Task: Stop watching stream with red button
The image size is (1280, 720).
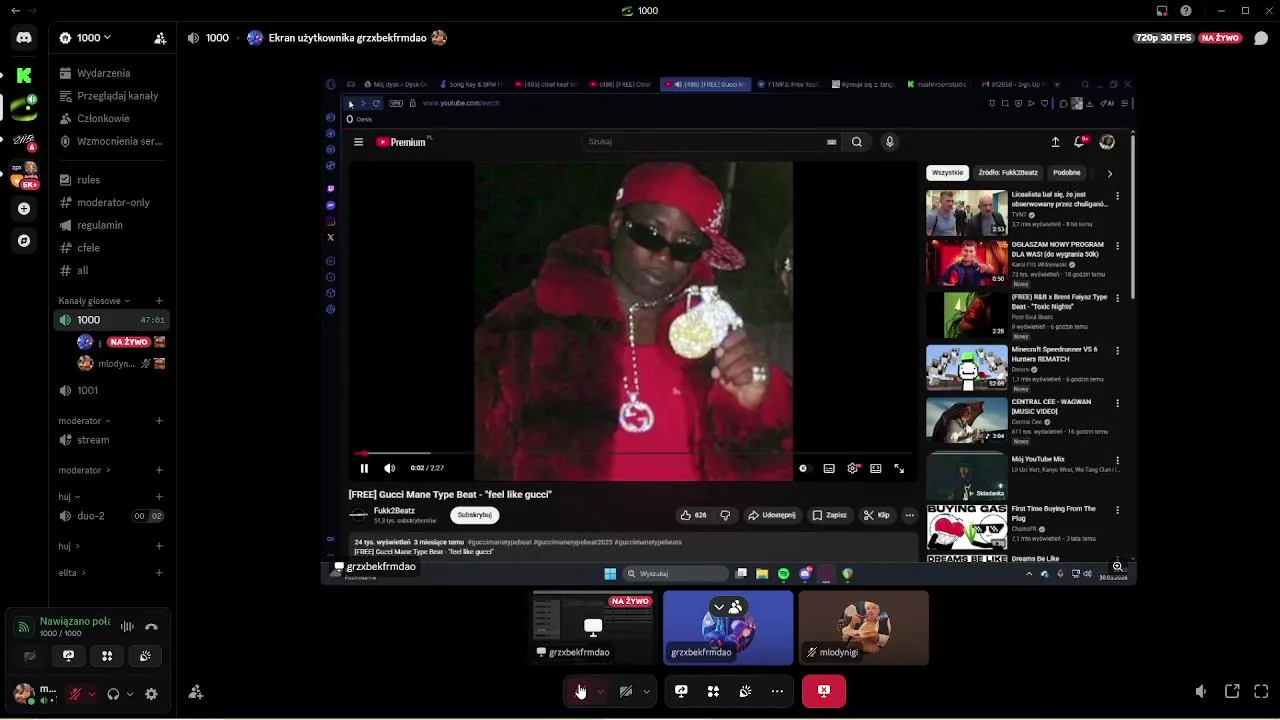Action: tap(824, 691)
